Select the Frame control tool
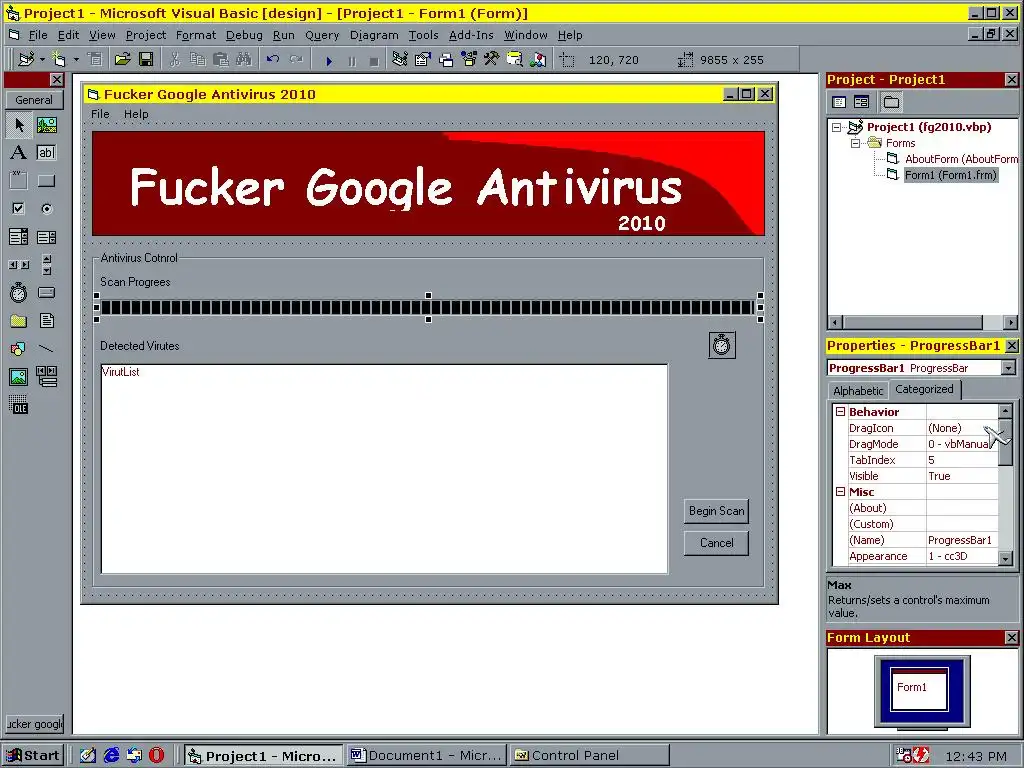The image size is (1024, 768). [19, 181]
